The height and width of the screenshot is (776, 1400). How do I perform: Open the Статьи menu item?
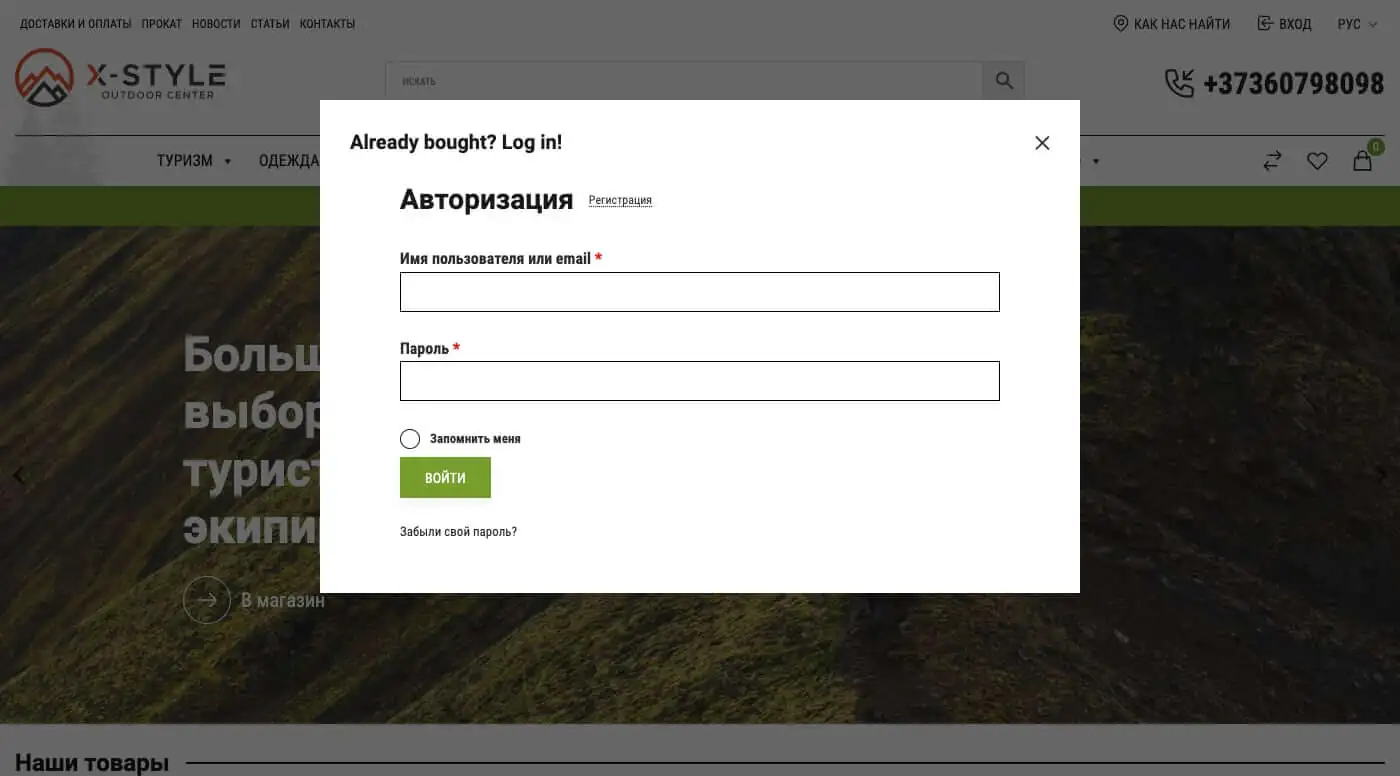270,24
